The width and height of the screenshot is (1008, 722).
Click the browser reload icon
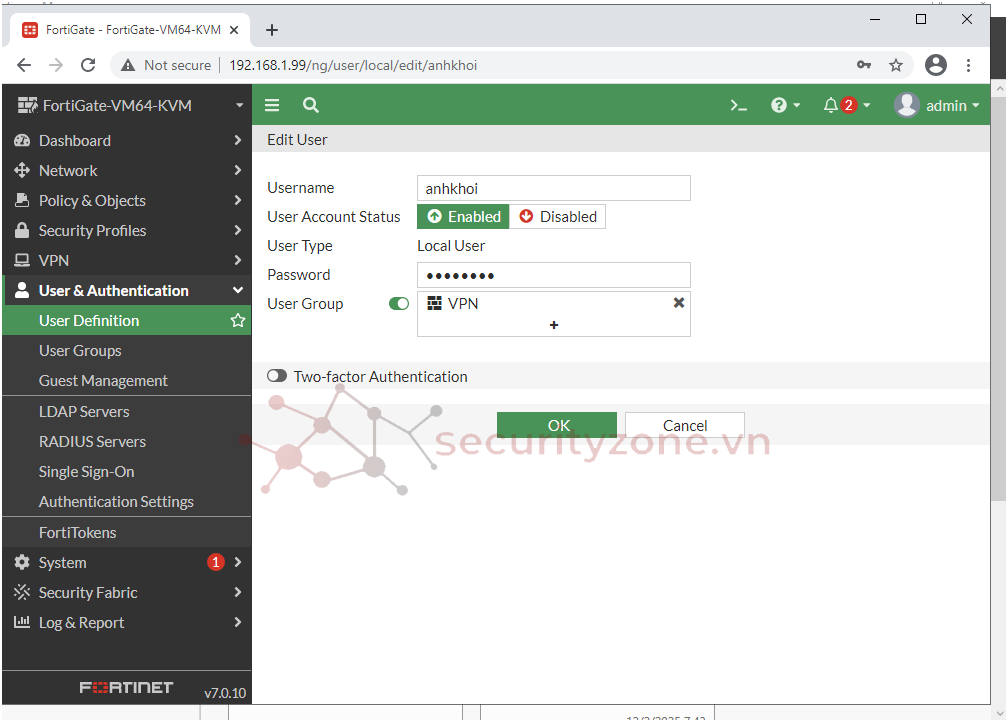[x=88, y=65]
